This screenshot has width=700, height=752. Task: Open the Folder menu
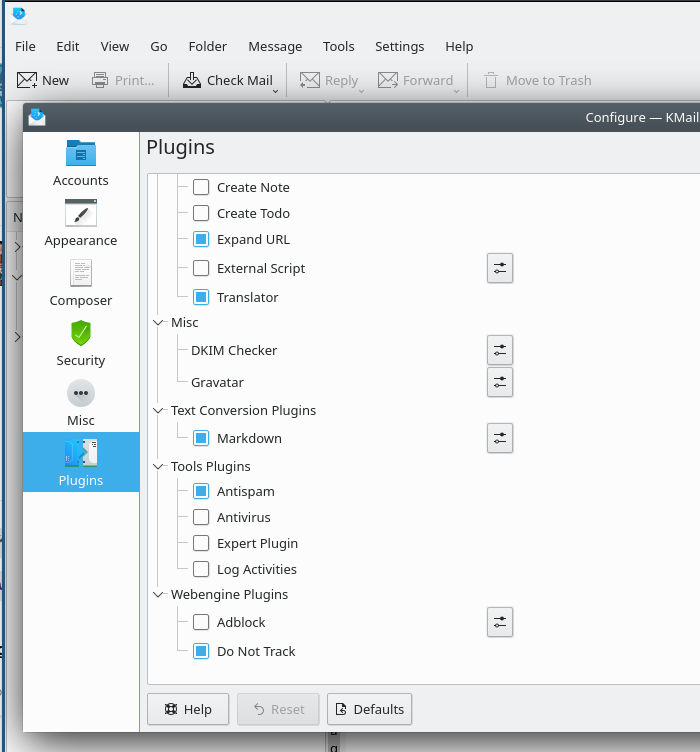pyautogui.click(x=208, y=47)
